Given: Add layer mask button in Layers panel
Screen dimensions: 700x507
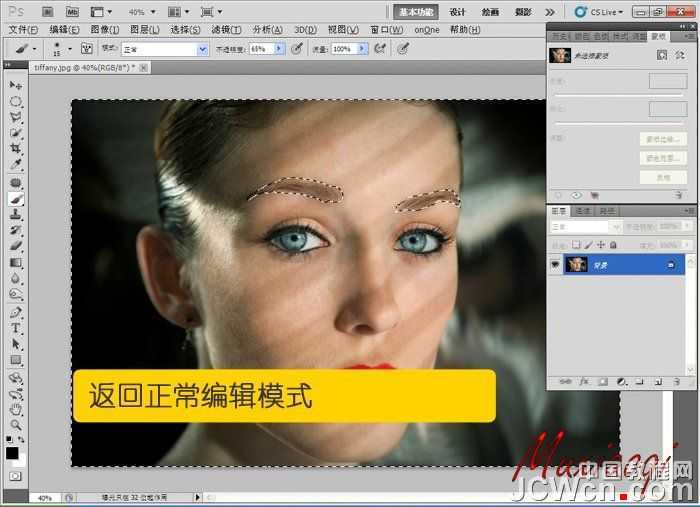Looking at the screenshot, I should [x=603, y=382].
